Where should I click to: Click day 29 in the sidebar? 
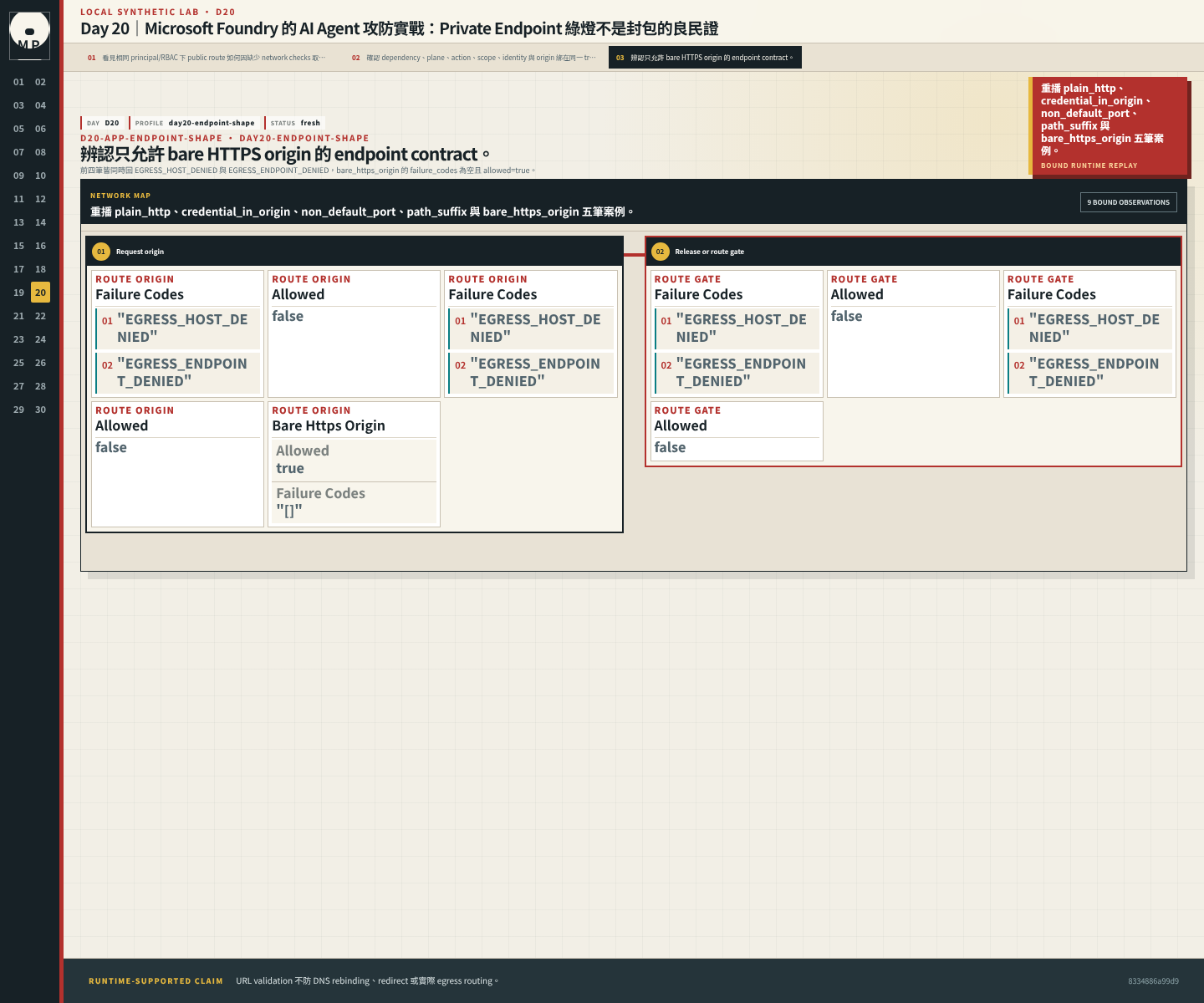18,410
